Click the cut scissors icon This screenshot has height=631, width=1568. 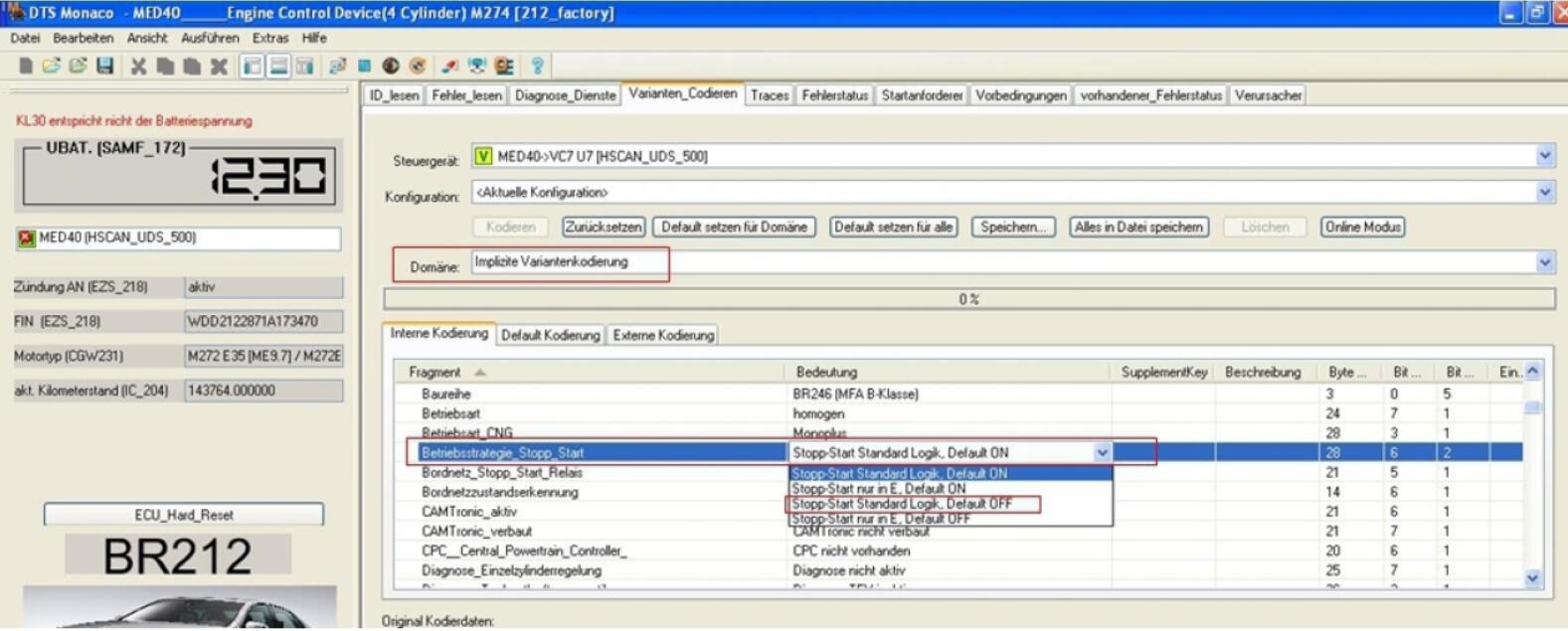(138, 67)
